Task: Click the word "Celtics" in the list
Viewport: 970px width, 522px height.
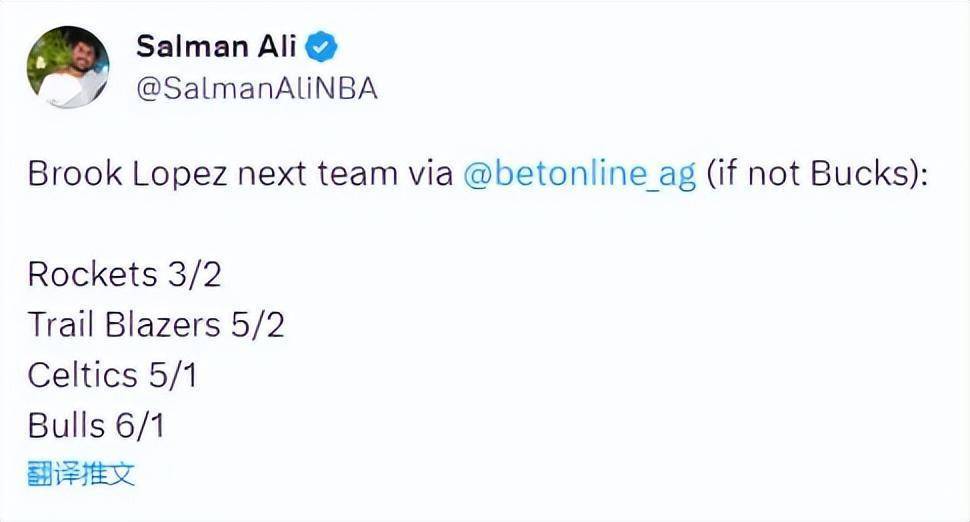Action: pos(82,375)
